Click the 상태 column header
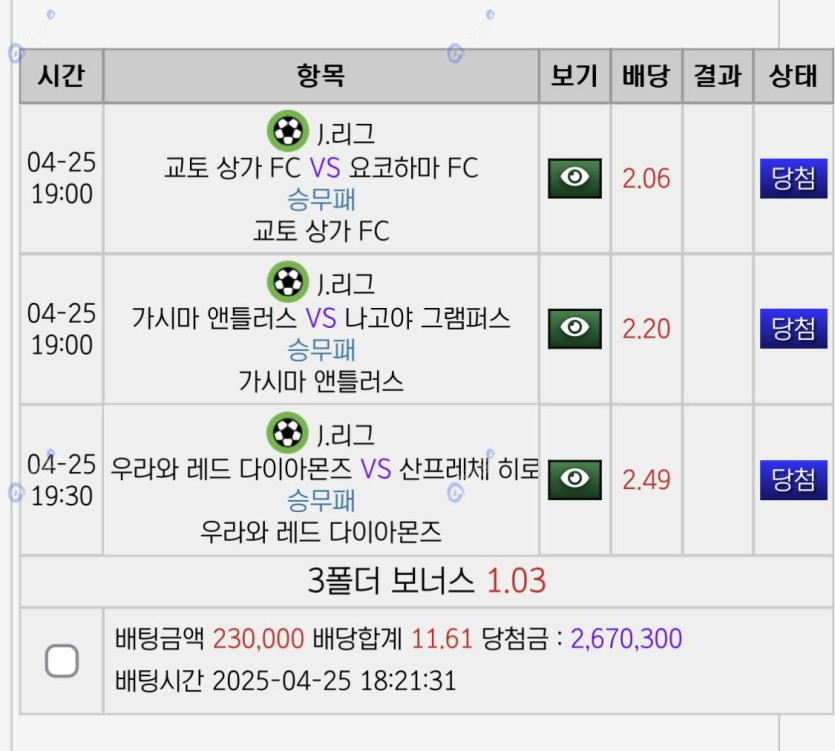Screen dimensions: 835x751 coord(794,76)
